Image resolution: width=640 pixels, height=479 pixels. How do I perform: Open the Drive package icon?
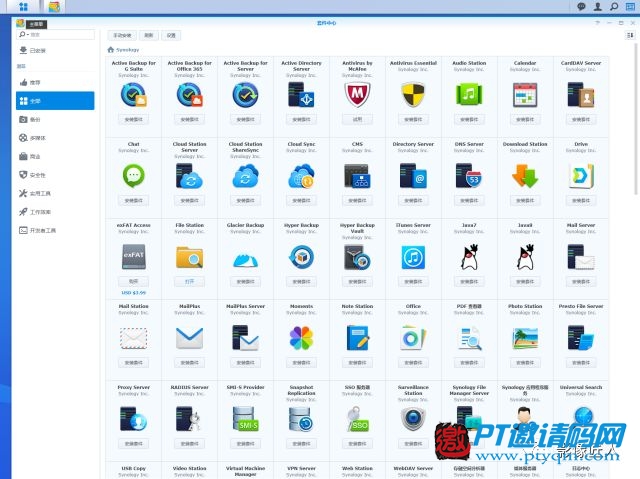click(581, 176)
